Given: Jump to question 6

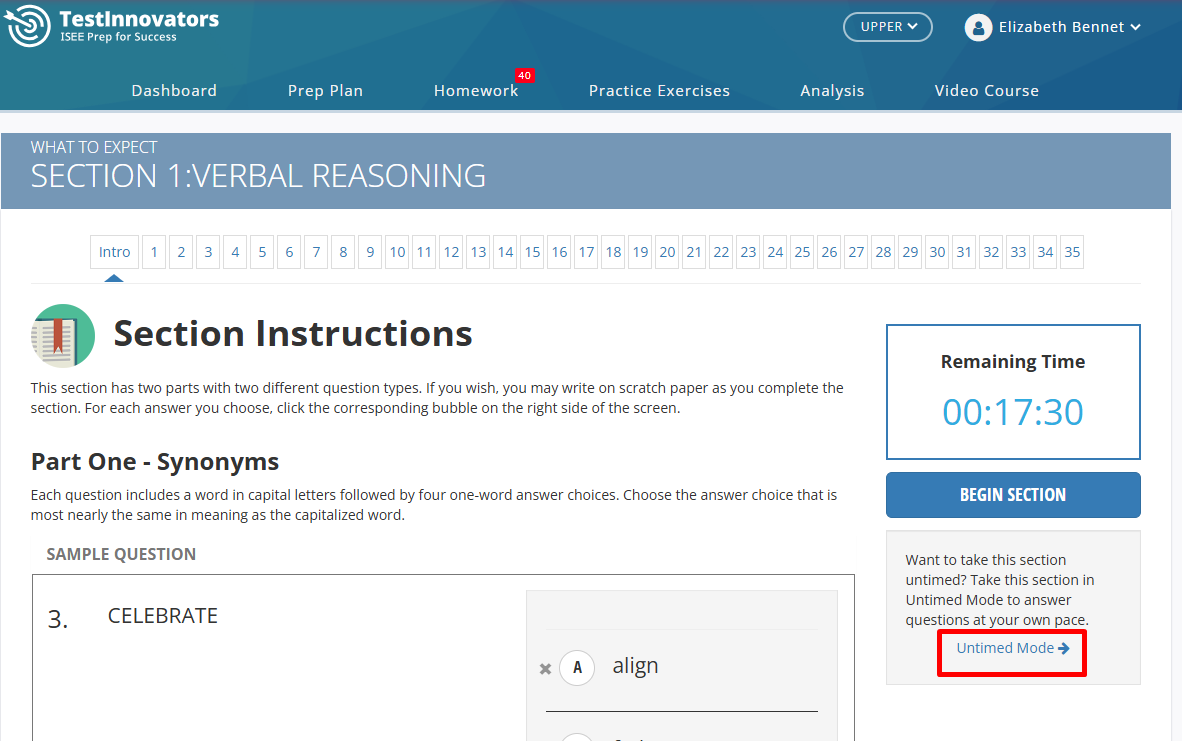Looking at the screenshot, I should 289,252.
